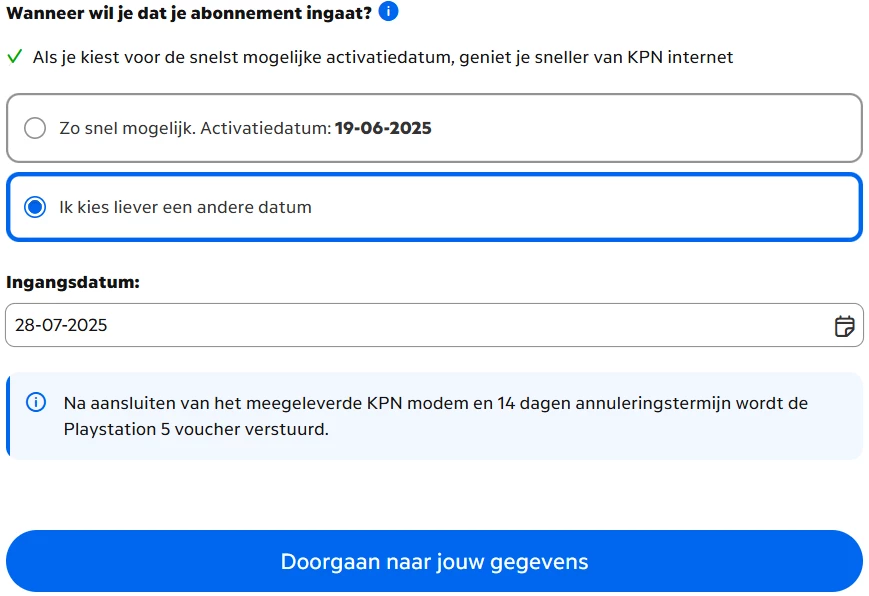Click the "Ik kies liever een andere datum" label text

pos(186,207)
